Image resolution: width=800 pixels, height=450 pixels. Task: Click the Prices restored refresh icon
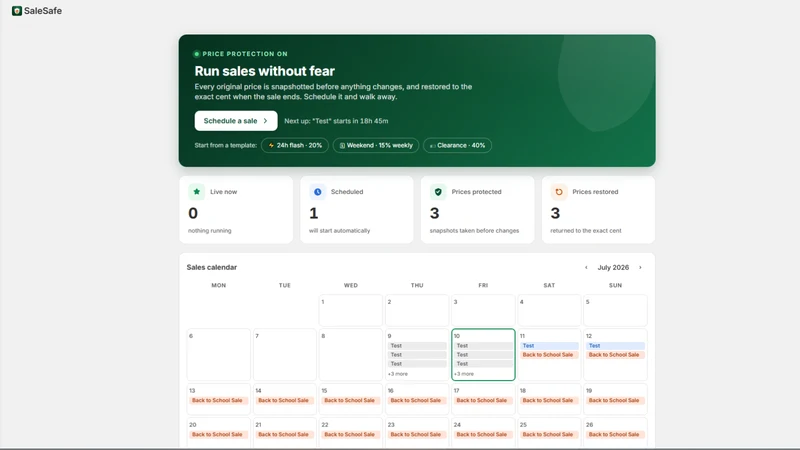[559, 192]
